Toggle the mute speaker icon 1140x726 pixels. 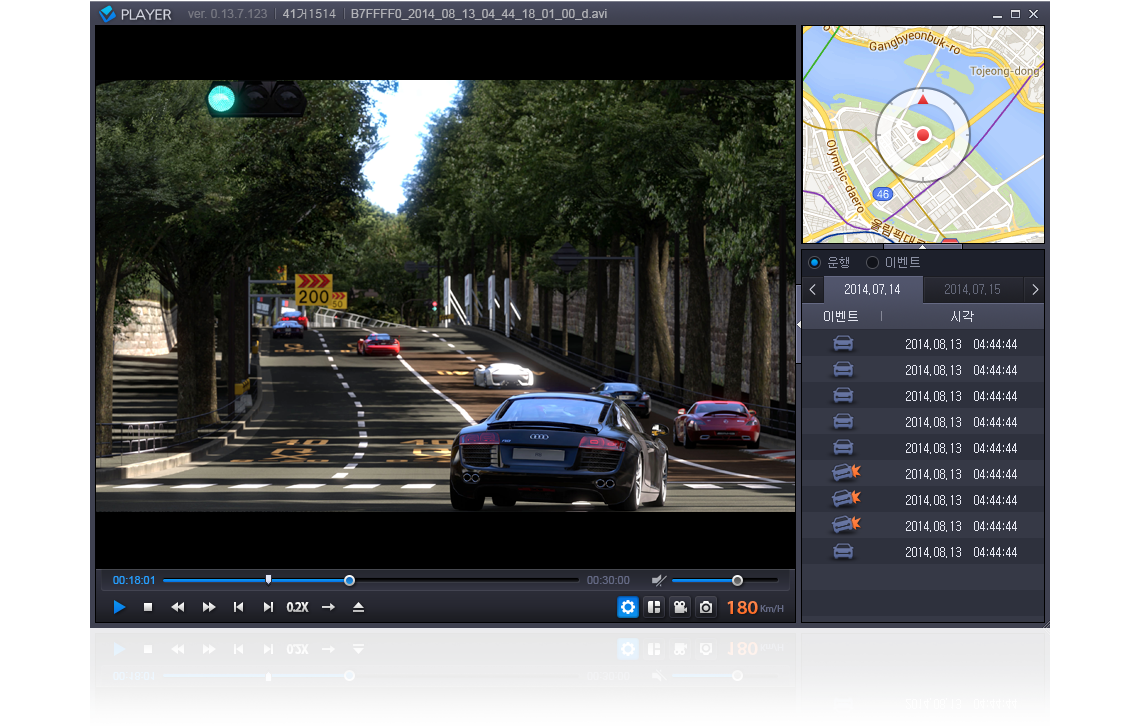pos(659,580)
